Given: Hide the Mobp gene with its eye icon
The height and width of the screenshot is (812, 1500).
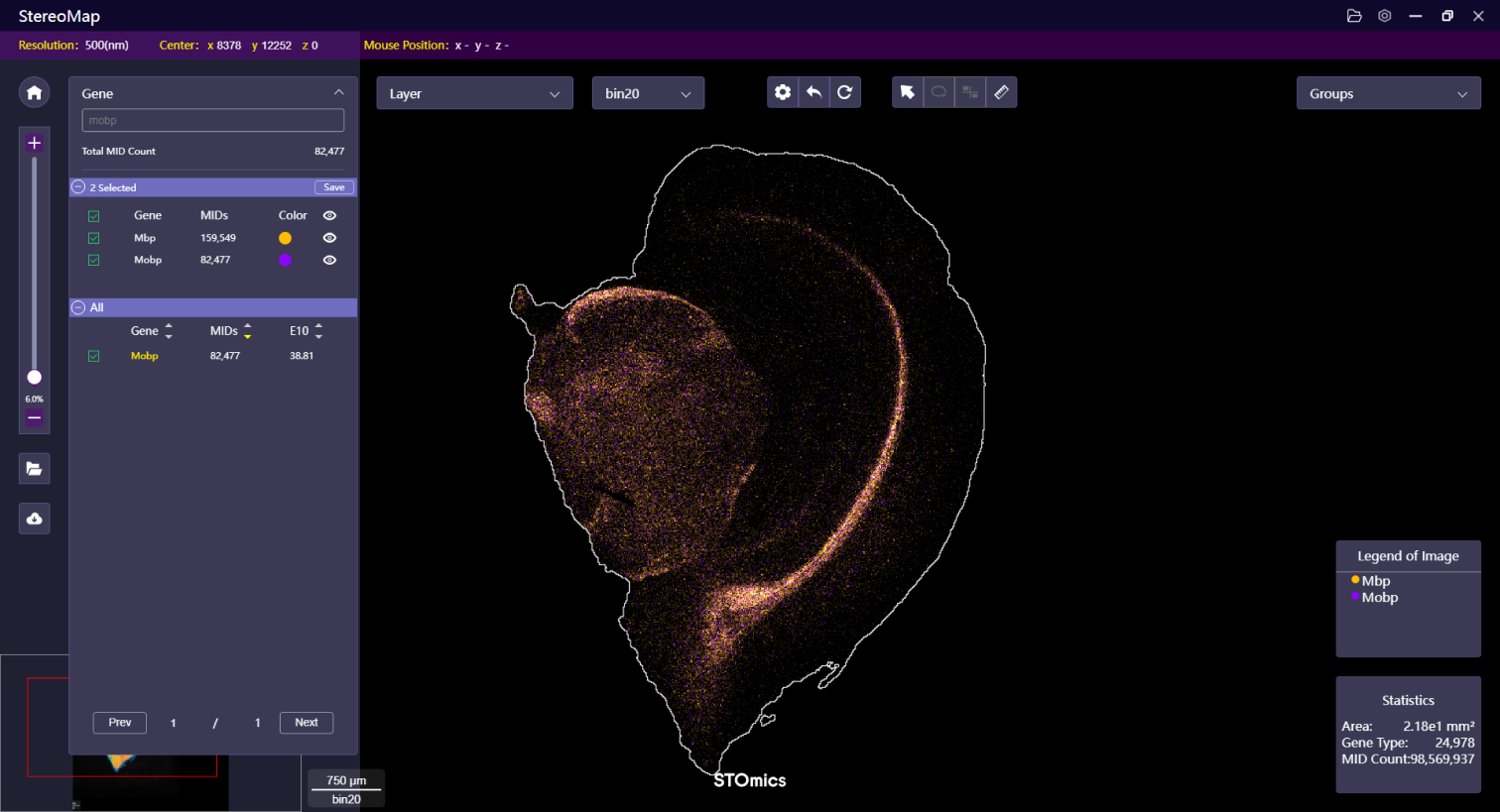Looking at the screenshot, I should point(329,260).
